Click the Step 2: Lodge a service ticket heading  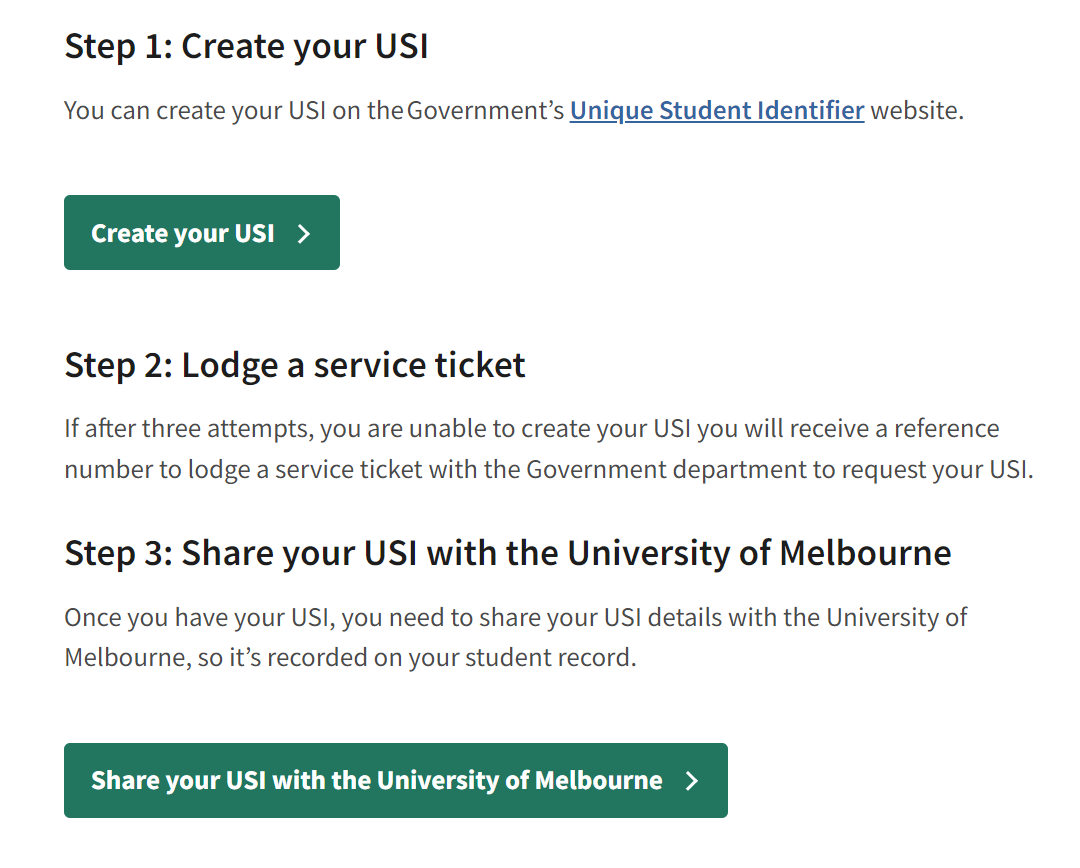pos(295,365)
